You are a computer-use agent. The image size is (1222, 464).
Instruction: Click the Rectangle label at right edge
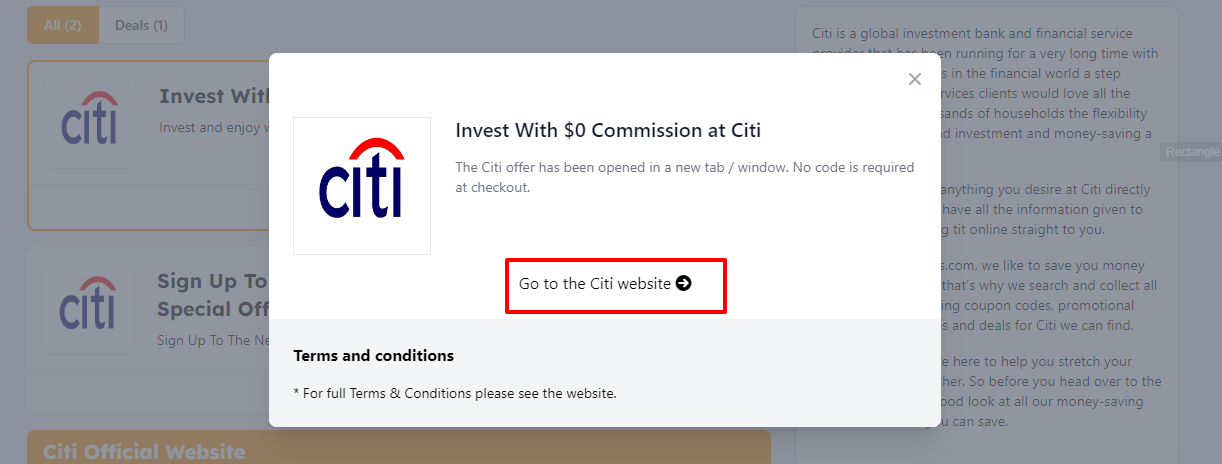(x=1191, y=152)
